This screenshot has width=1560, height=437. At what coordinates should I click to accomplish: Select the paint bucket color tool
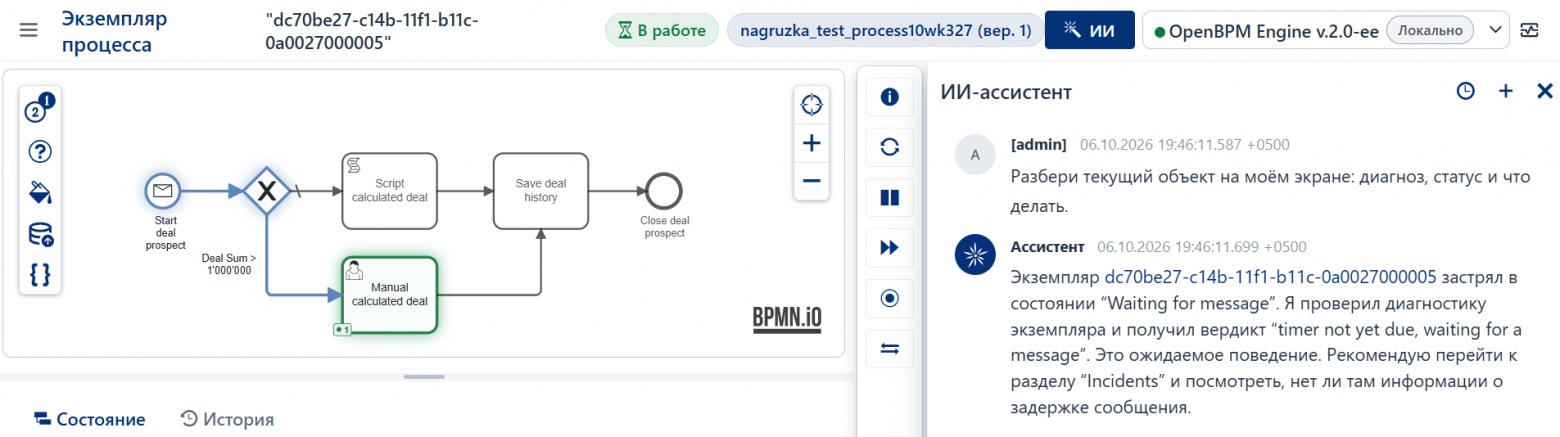(x=41, y=192)
